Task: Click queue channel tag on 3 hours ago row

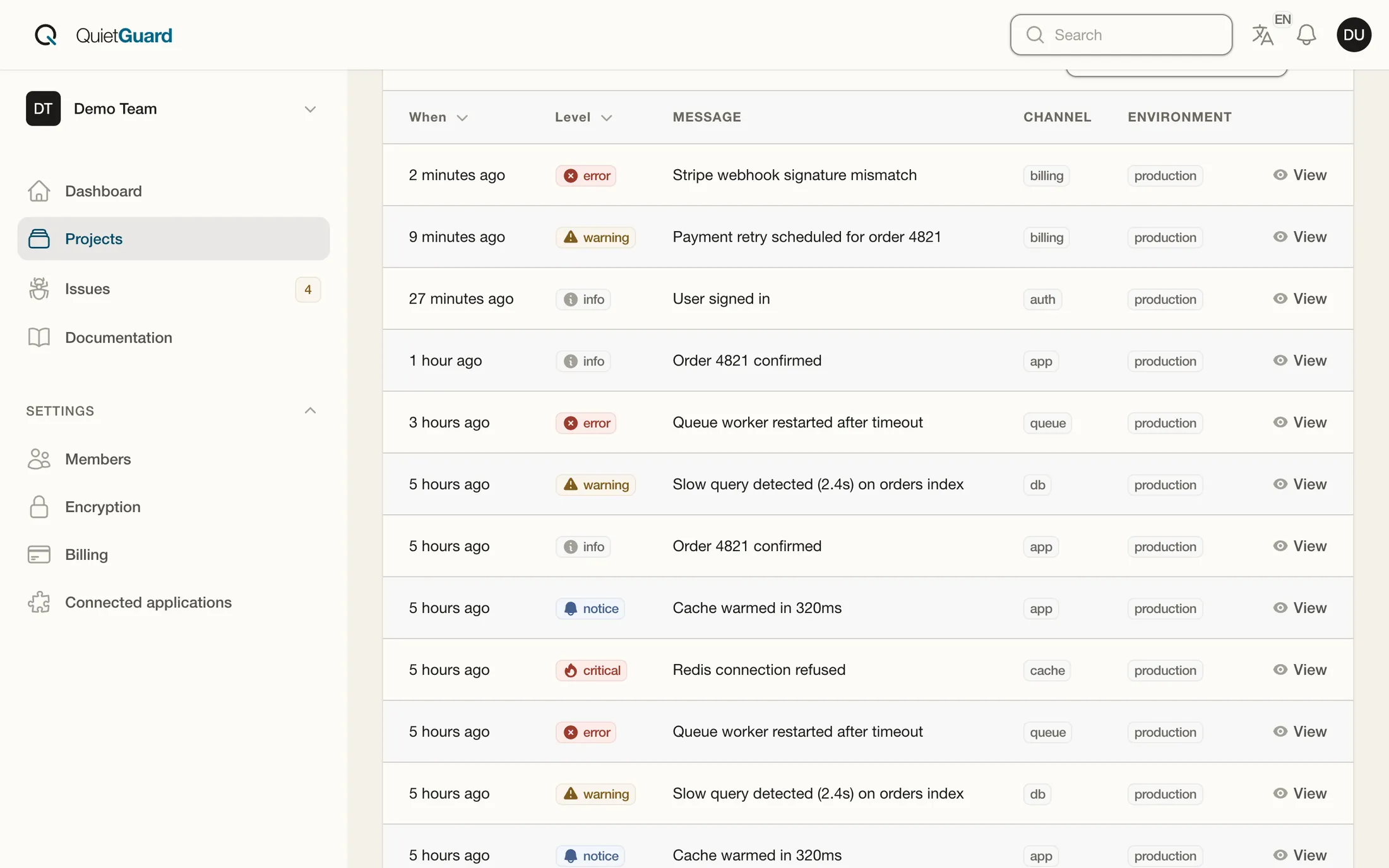Action: 1047,423
